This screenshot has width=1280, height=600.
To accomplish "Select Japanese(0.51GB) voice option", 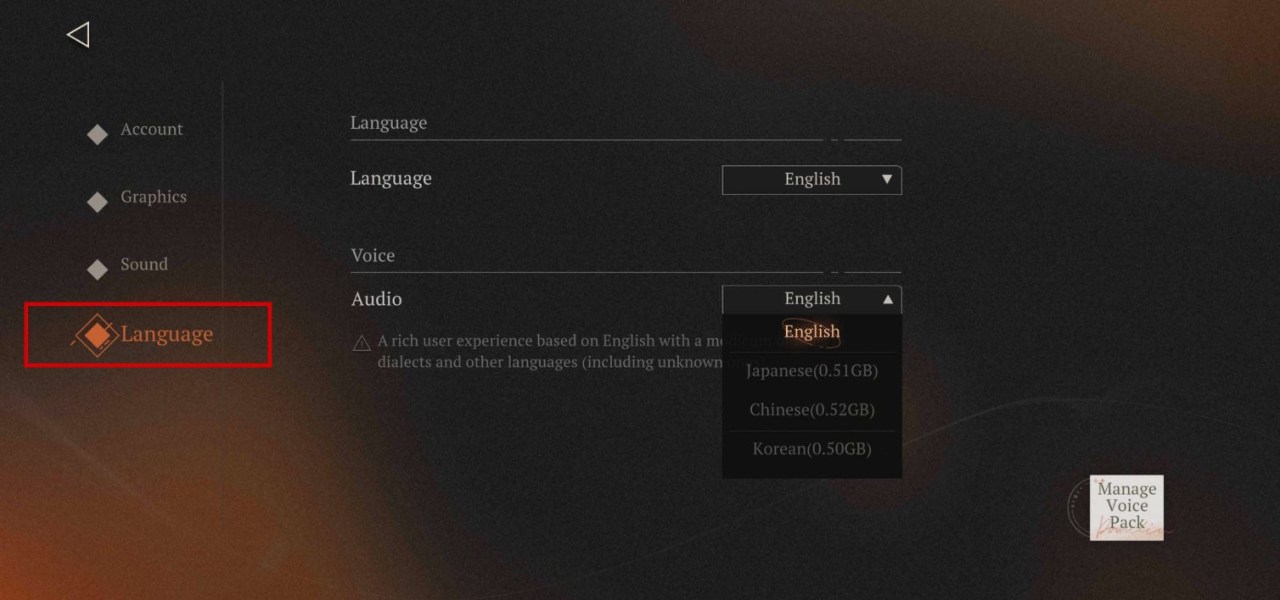I will (811, 371).
